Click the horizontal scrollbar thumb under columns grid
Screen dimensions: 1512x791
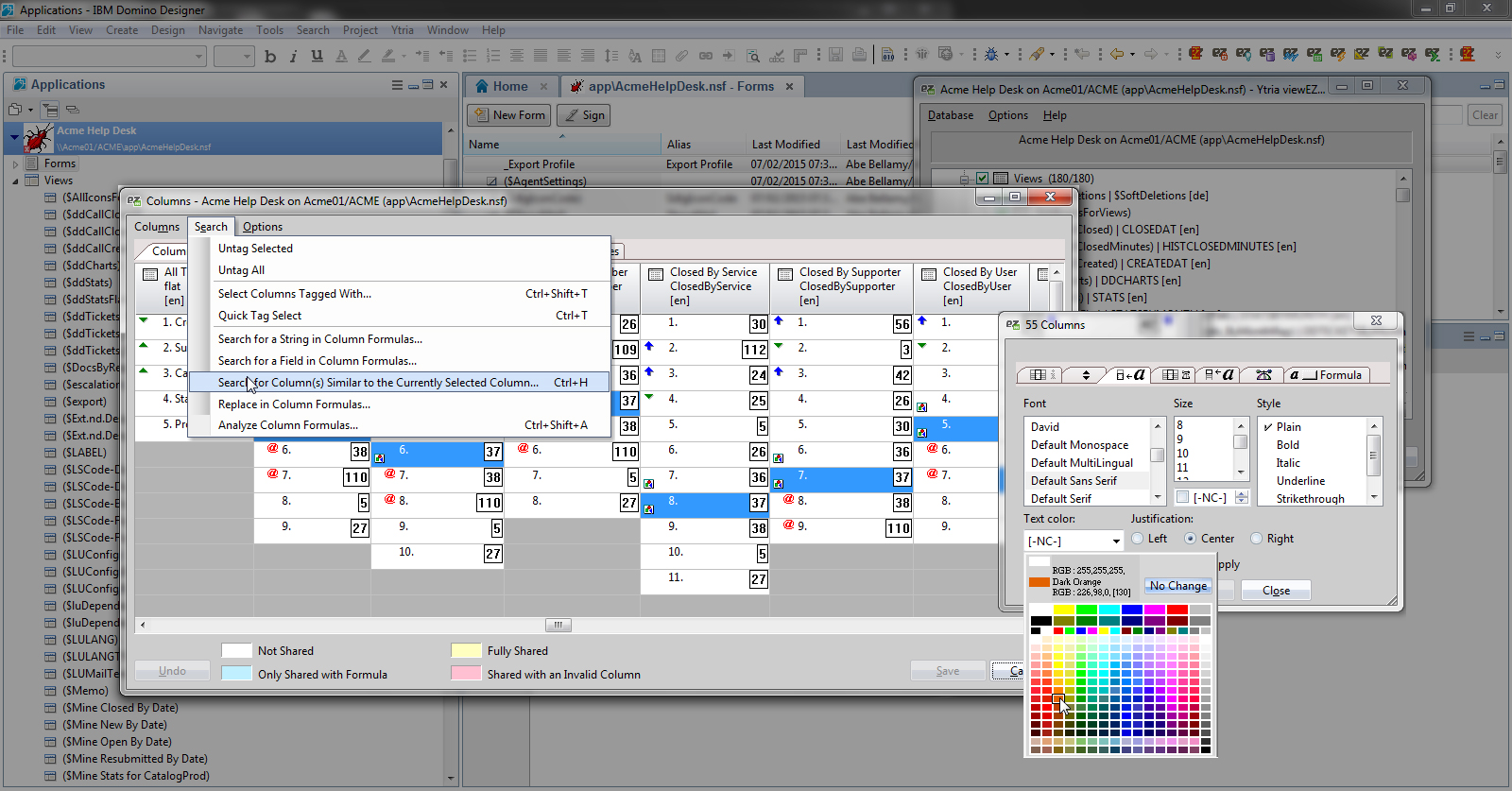[x=558, y=625]
